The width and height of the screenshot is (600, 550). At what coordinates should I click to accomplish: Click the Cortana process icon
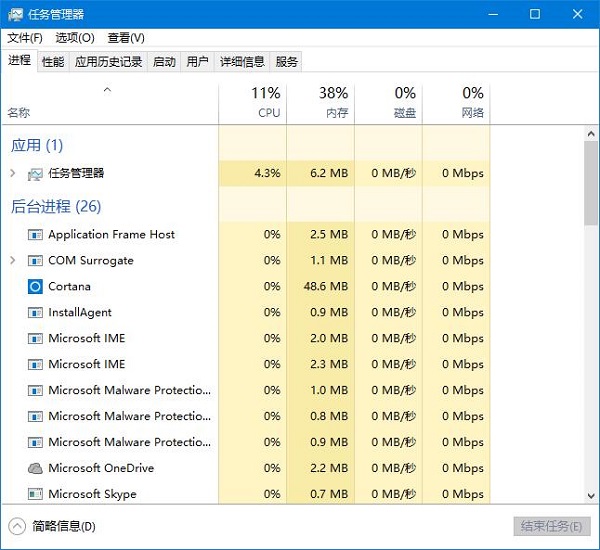pyautogui.click(x=35, y=286)
